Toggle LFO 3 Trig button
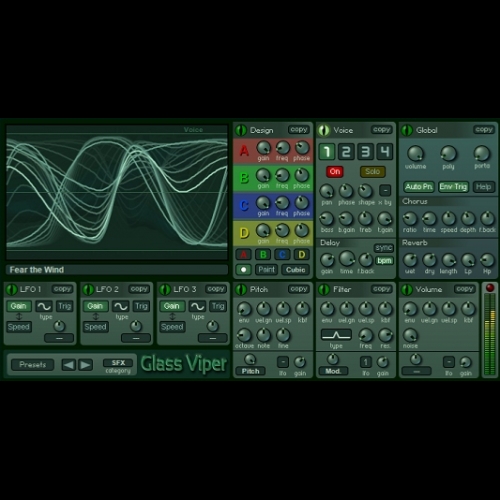The image size is (500, 500). click(218, 306)
